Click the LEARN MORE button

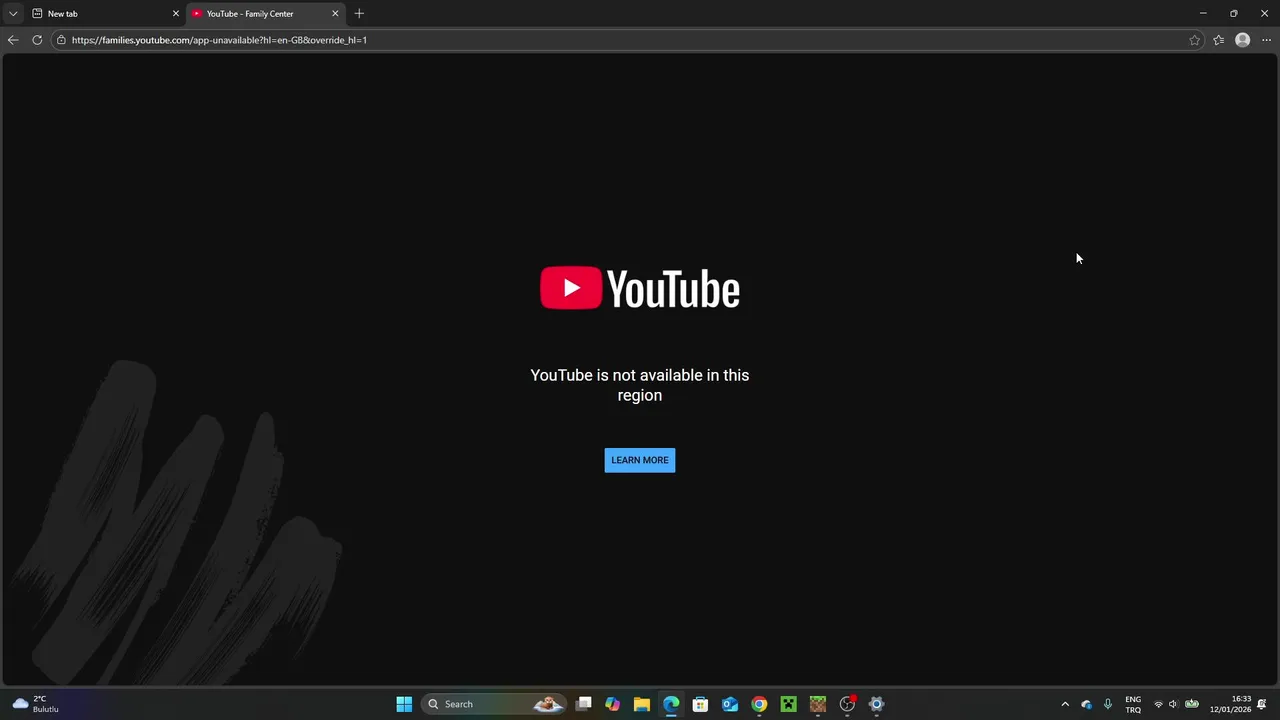[640, 460]
